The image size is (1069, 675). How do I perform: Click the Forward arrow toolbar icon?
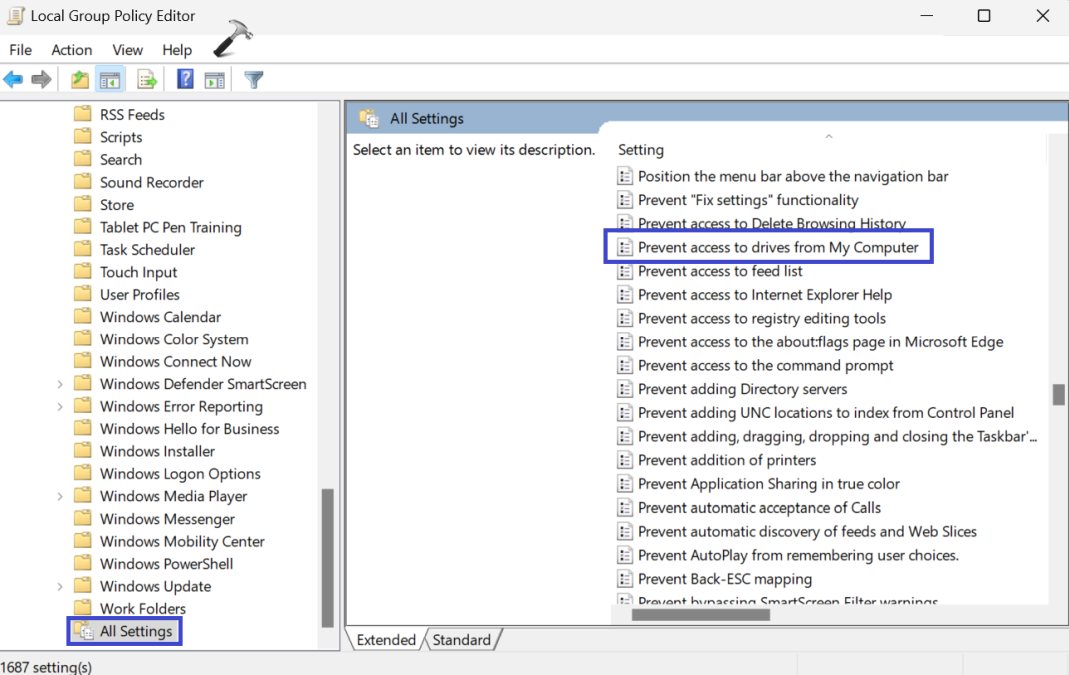click(x=41, y=79)
